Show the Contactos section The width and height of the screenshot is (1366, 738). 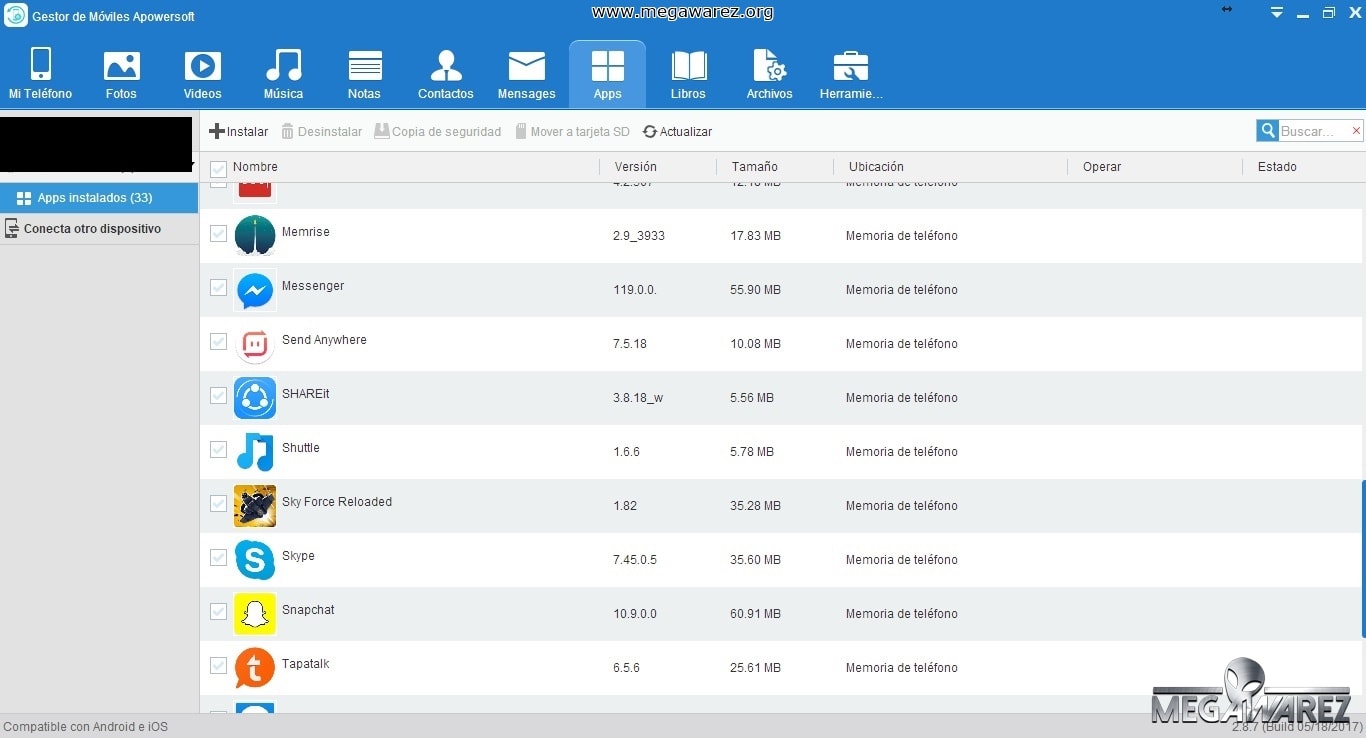coord(445,75)
